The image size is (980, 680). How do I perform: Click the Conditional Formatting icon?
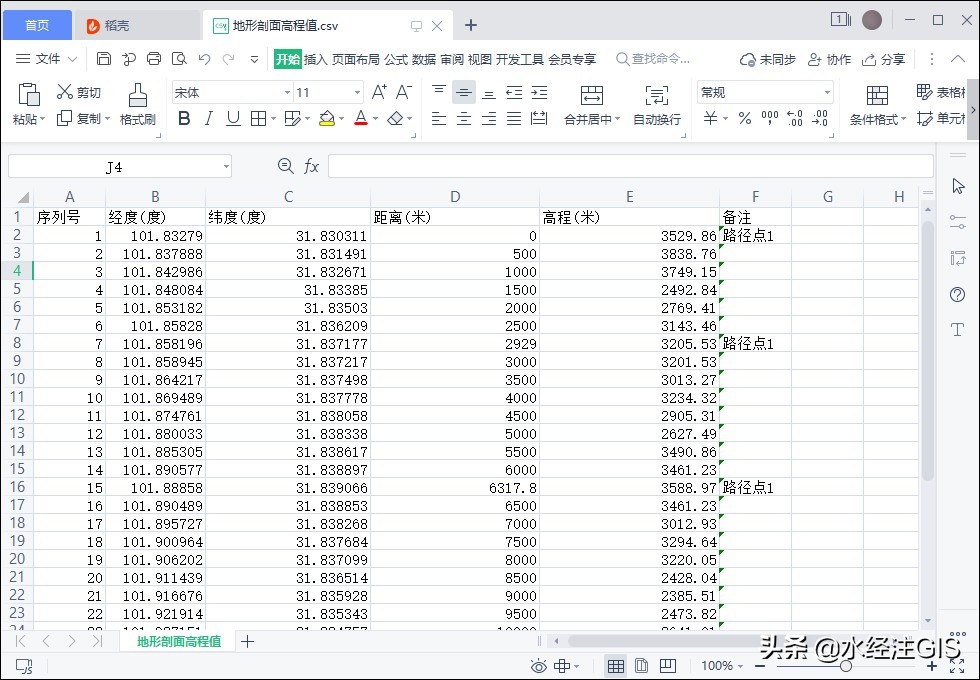point(877,96)
